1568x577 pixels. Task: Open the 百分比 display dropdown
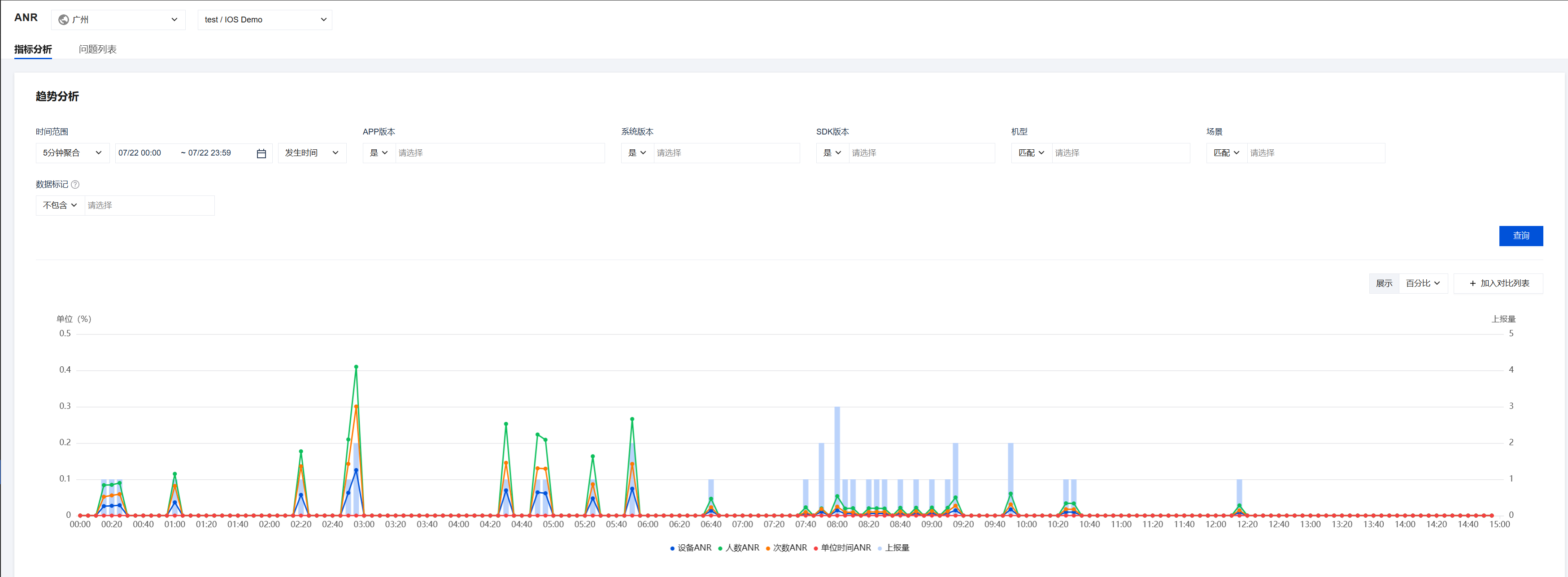click(x=1423, y=284)
